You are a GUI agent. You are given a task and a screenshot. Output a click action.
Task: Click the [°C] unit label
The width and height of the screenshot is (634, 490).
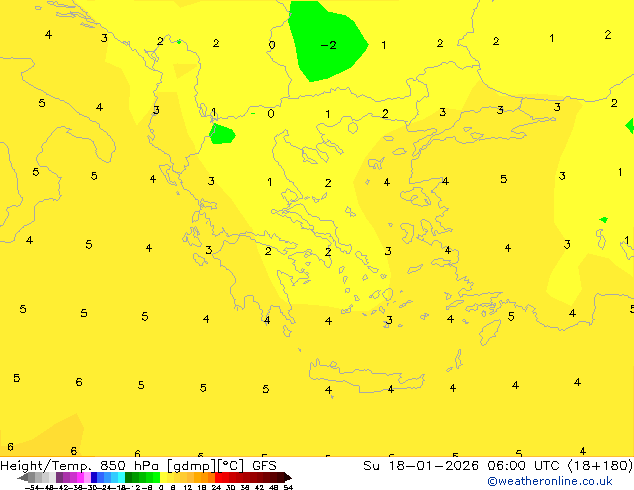tap(231, 466)
